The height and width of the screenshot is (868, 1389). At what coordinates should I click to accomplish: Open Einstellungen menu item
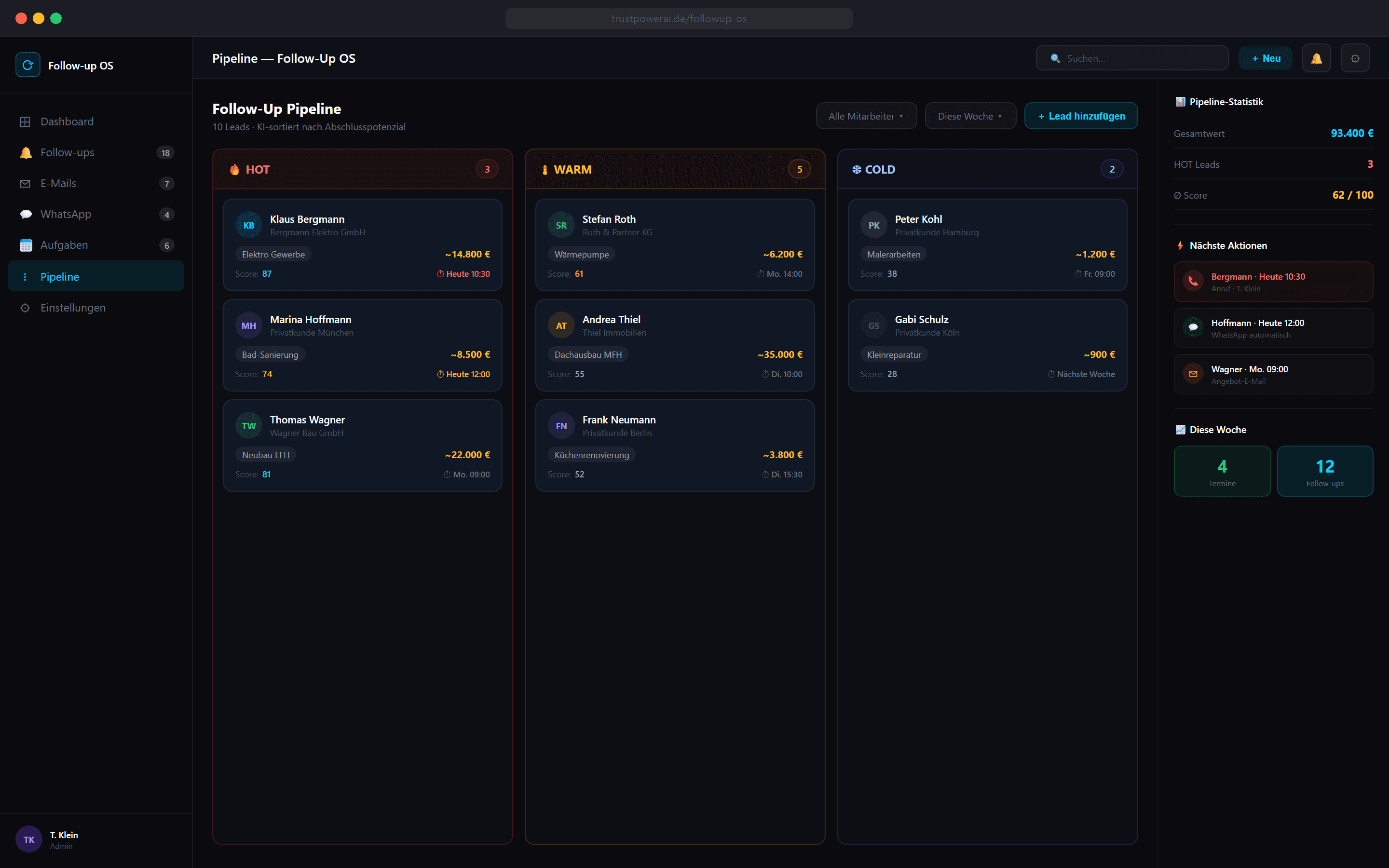[x=96, y=308]
